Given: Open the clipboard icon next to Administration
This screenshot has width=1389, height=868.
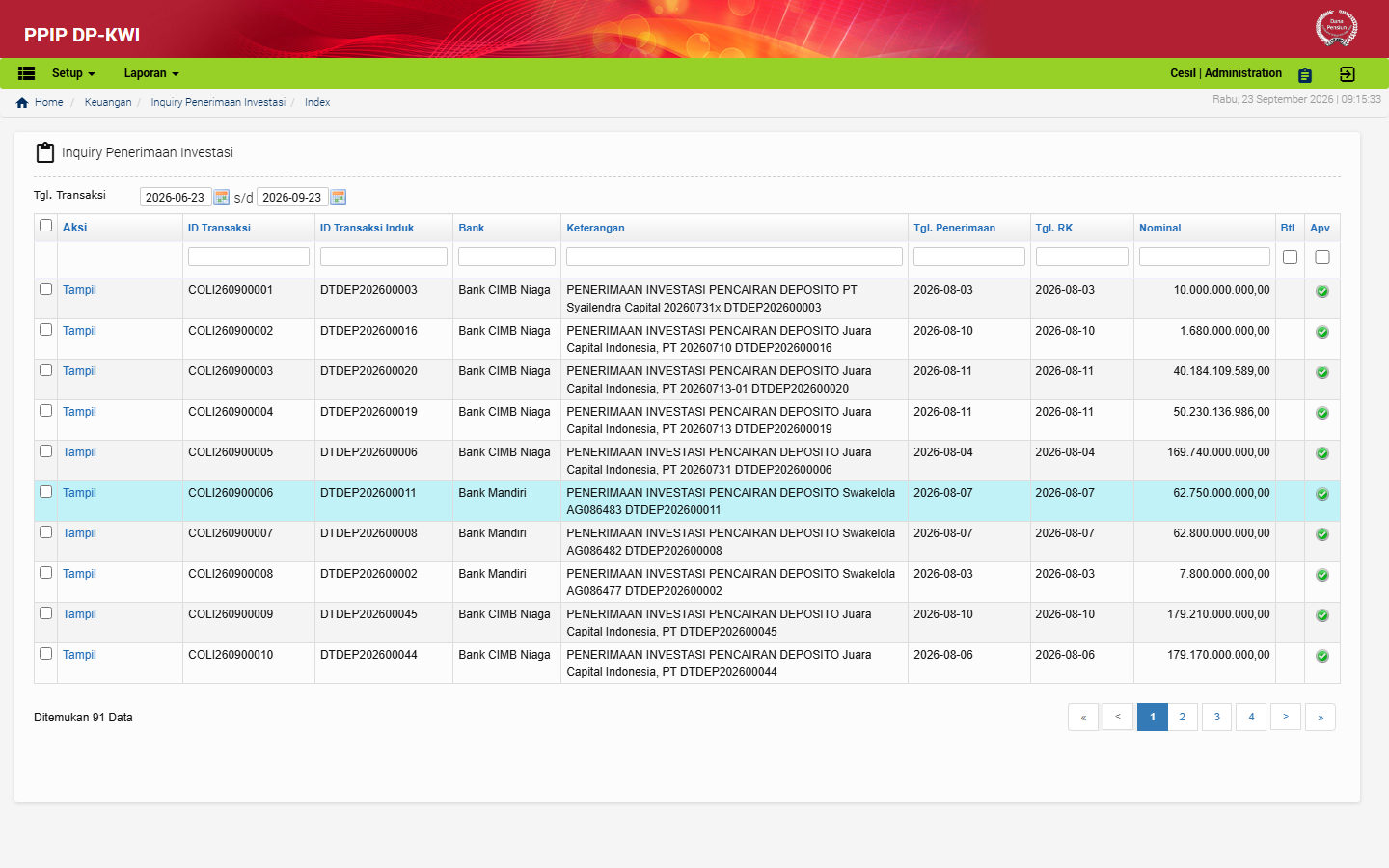Looking at the screenshot, I should click(x=1305, y=75).
